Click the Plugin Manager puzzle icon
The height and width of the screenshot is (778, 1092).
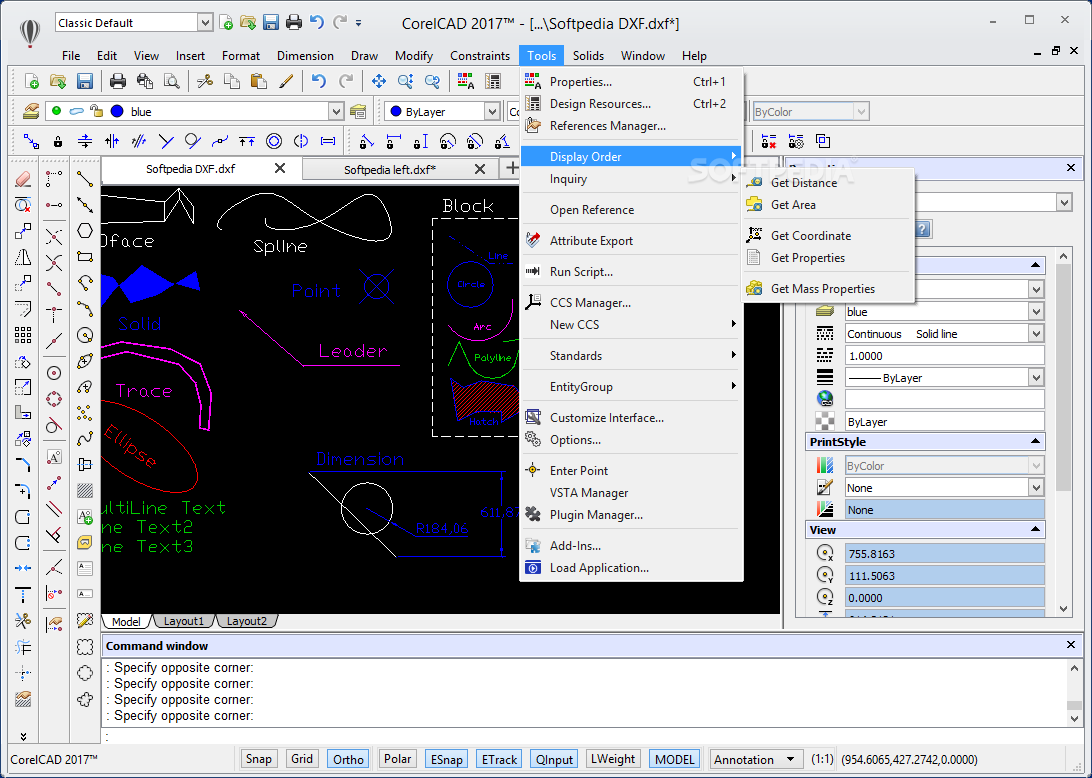(533, 515)
